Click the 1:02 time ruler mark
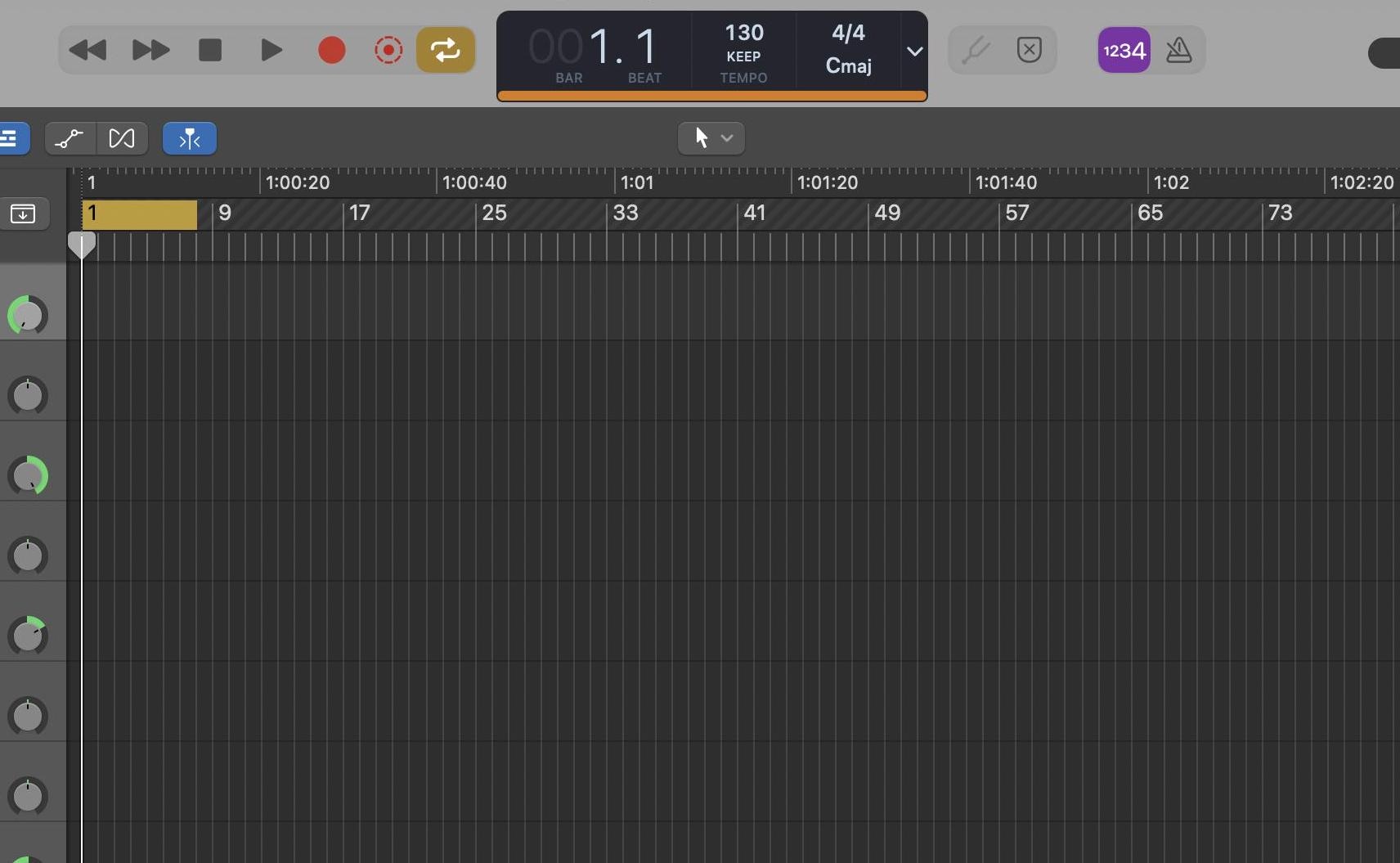Screen dimensions: 1400x863 pos(1171,182)
